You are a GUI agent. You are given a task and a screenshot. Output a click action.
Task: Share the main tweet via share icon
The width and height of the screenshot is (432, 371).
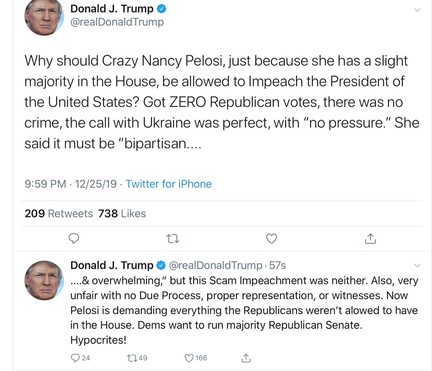[370, 238]
